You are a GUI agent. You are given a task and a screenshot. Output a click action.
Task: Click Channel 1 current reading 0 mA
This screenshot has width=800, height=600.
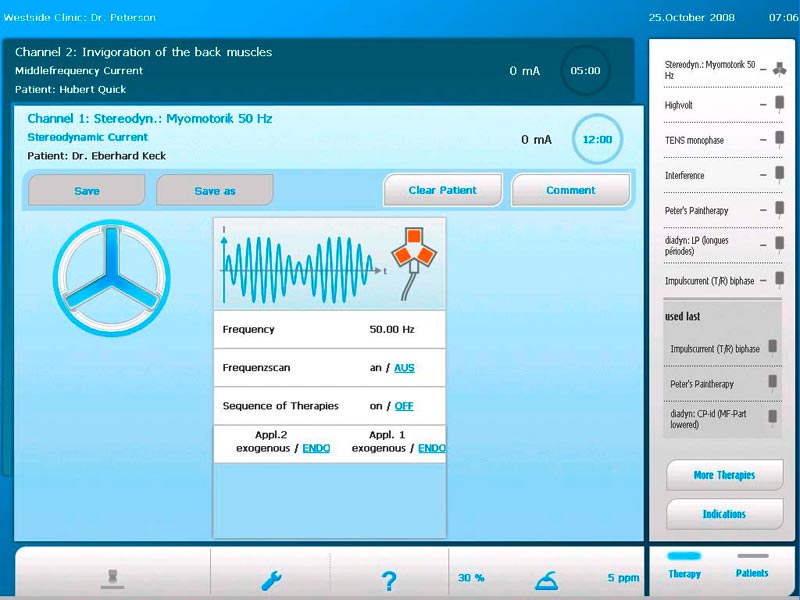(536, 140)
